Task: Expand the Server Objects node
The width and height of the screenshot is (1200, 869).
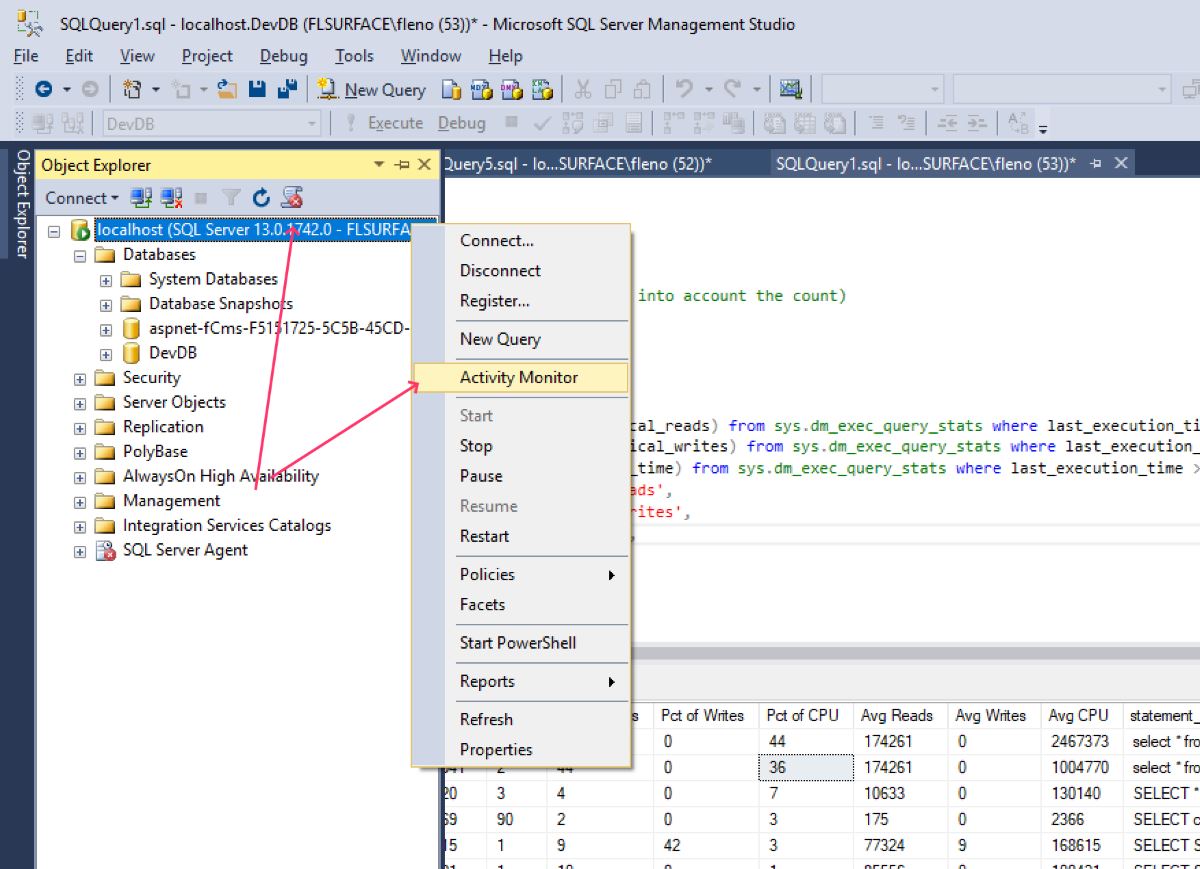Action: 80,403
